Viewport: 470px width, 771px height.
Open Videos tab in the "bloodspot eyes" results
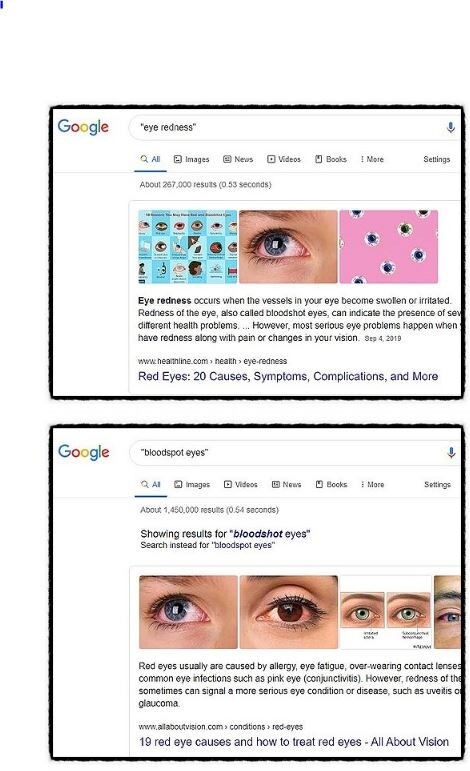click(240, 484)
